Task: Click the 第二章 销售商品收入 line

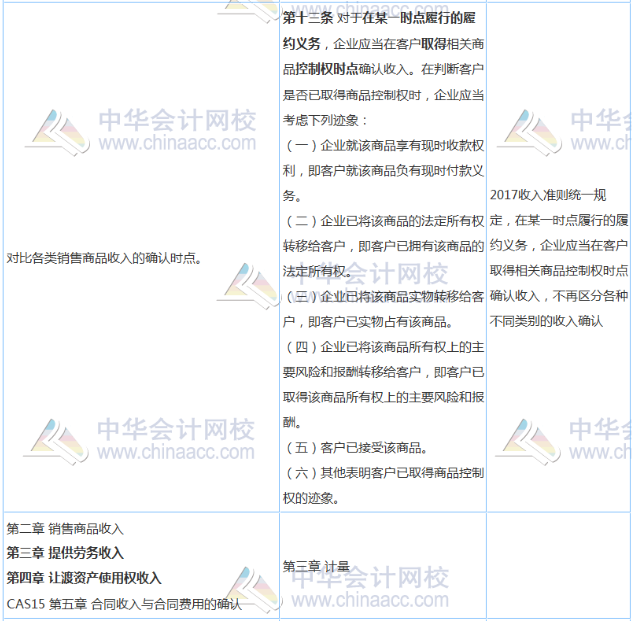Action: (x=66, y=528)
